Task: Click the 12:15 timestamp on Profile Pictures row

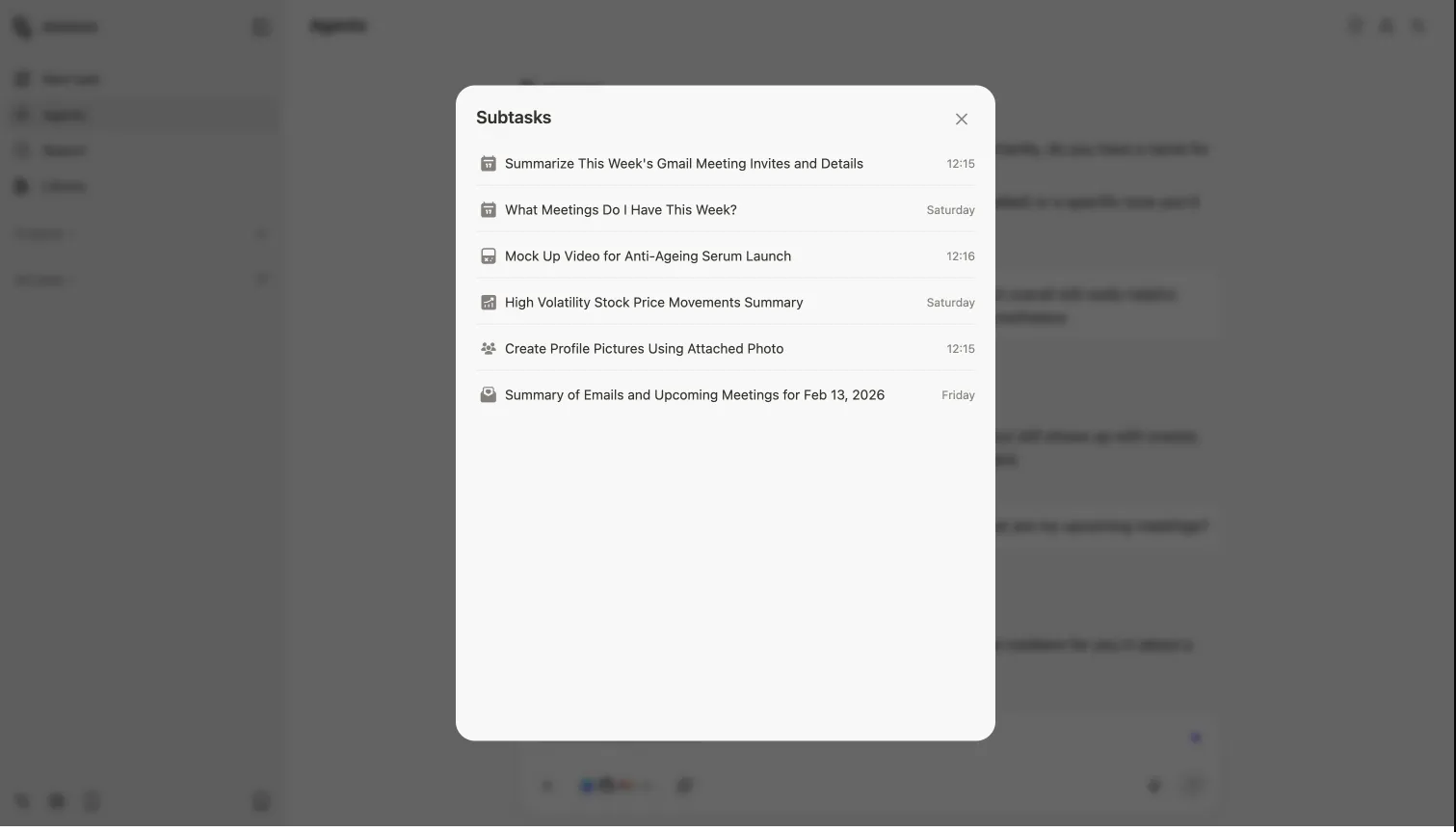Action: click(x=960, y=349)
